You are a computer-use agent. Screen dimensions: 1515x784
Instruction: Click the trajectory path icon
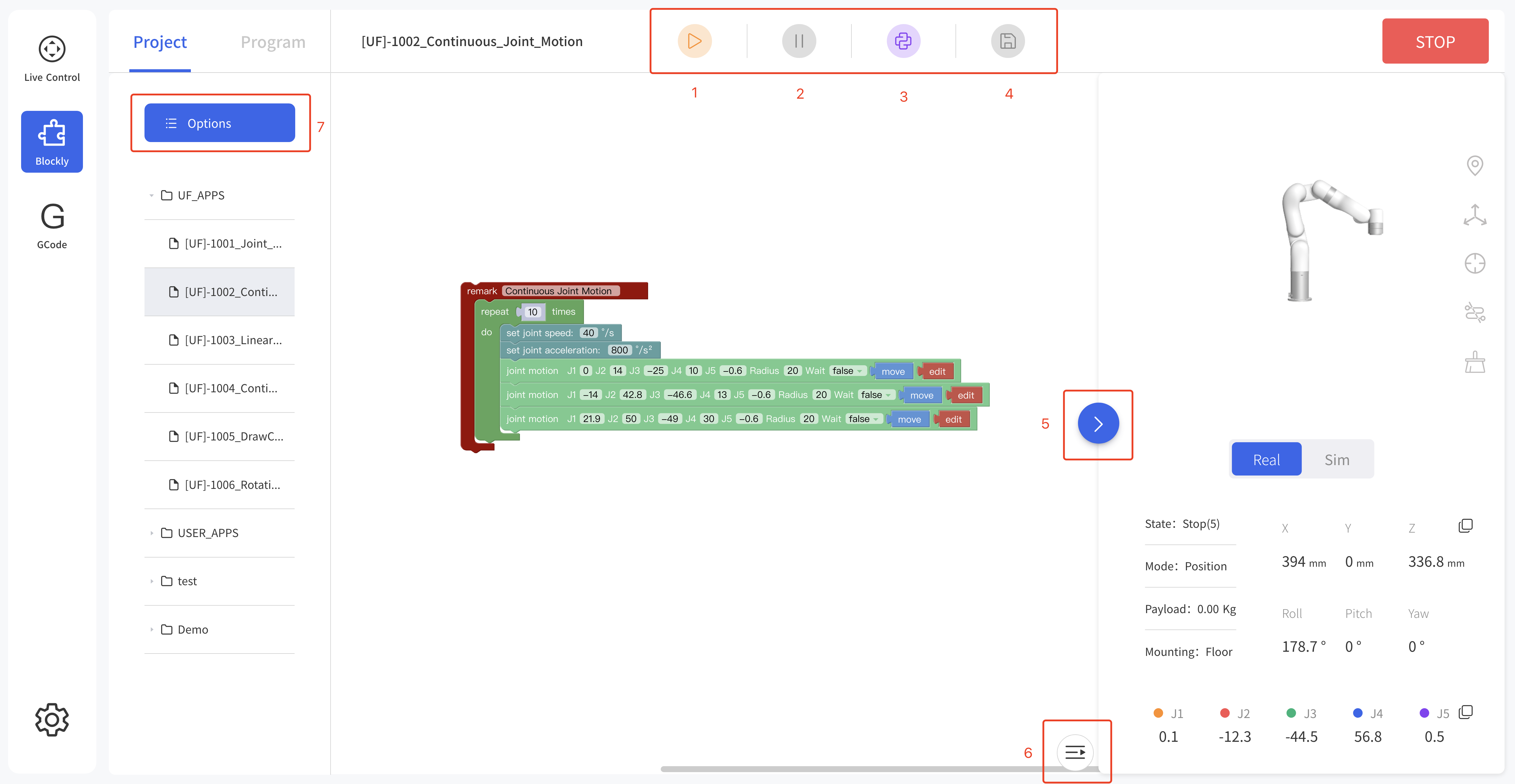(1475, 313)
